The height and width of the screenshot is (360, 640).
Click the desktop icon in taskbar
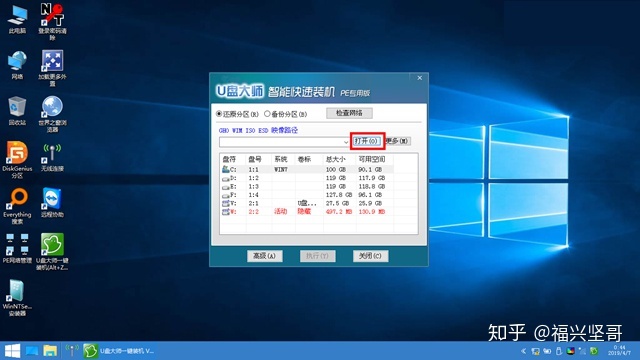tap(32, 351)
